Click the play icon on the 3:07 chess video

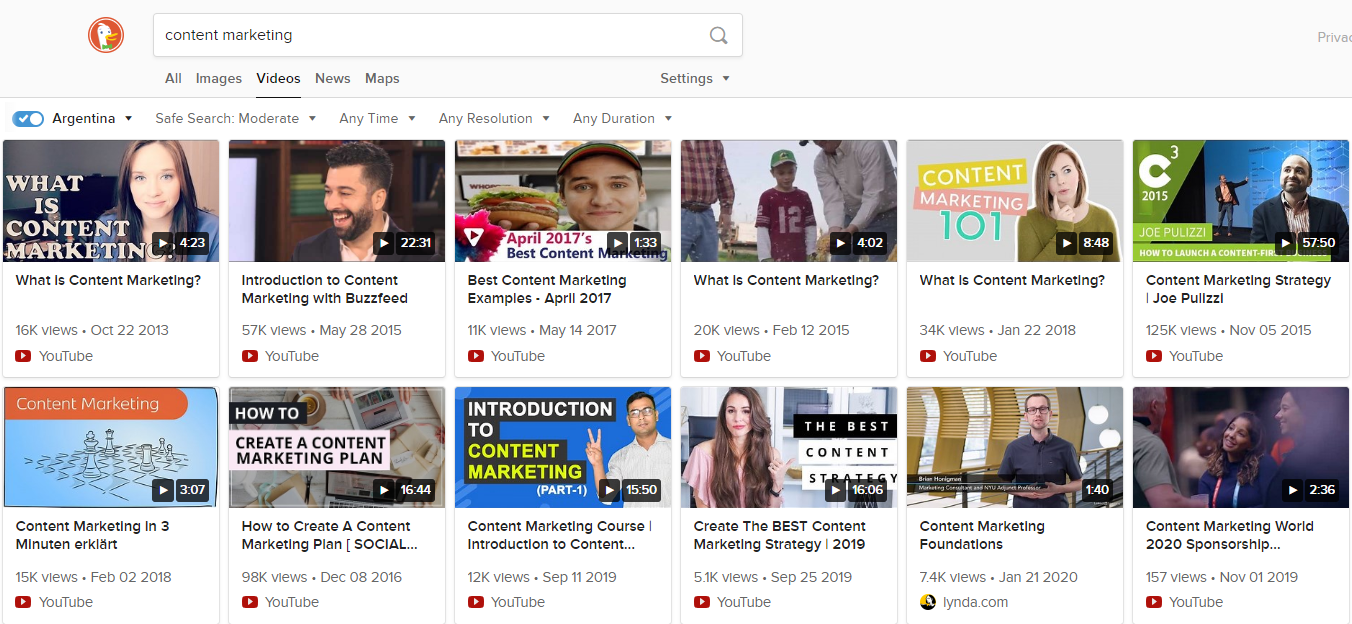click(161, 490)
